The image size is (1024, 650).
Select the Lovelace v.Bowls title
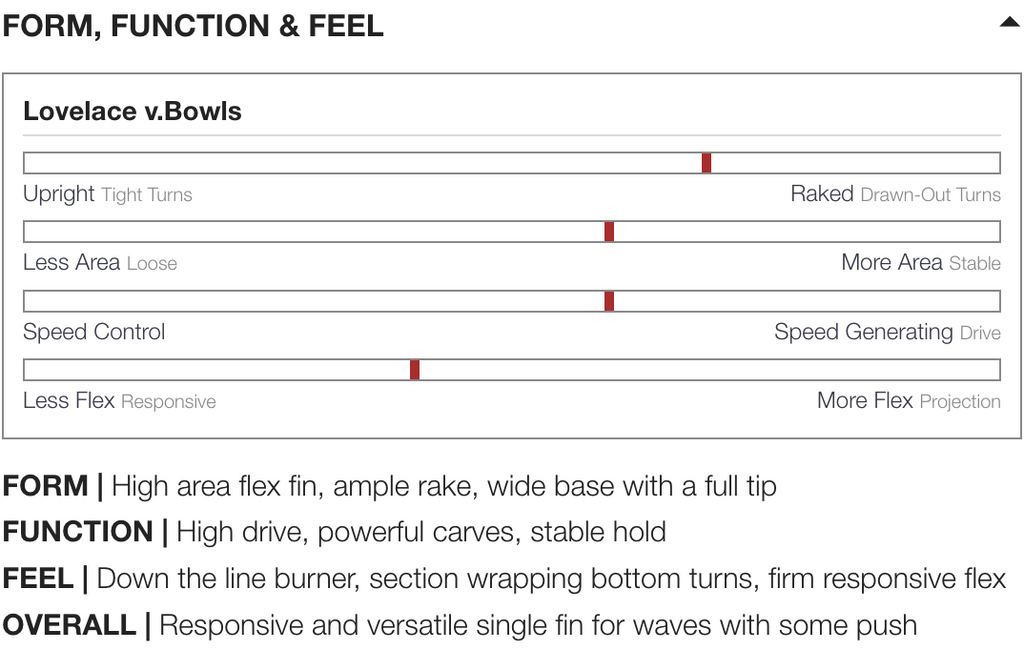click(132, 111)
